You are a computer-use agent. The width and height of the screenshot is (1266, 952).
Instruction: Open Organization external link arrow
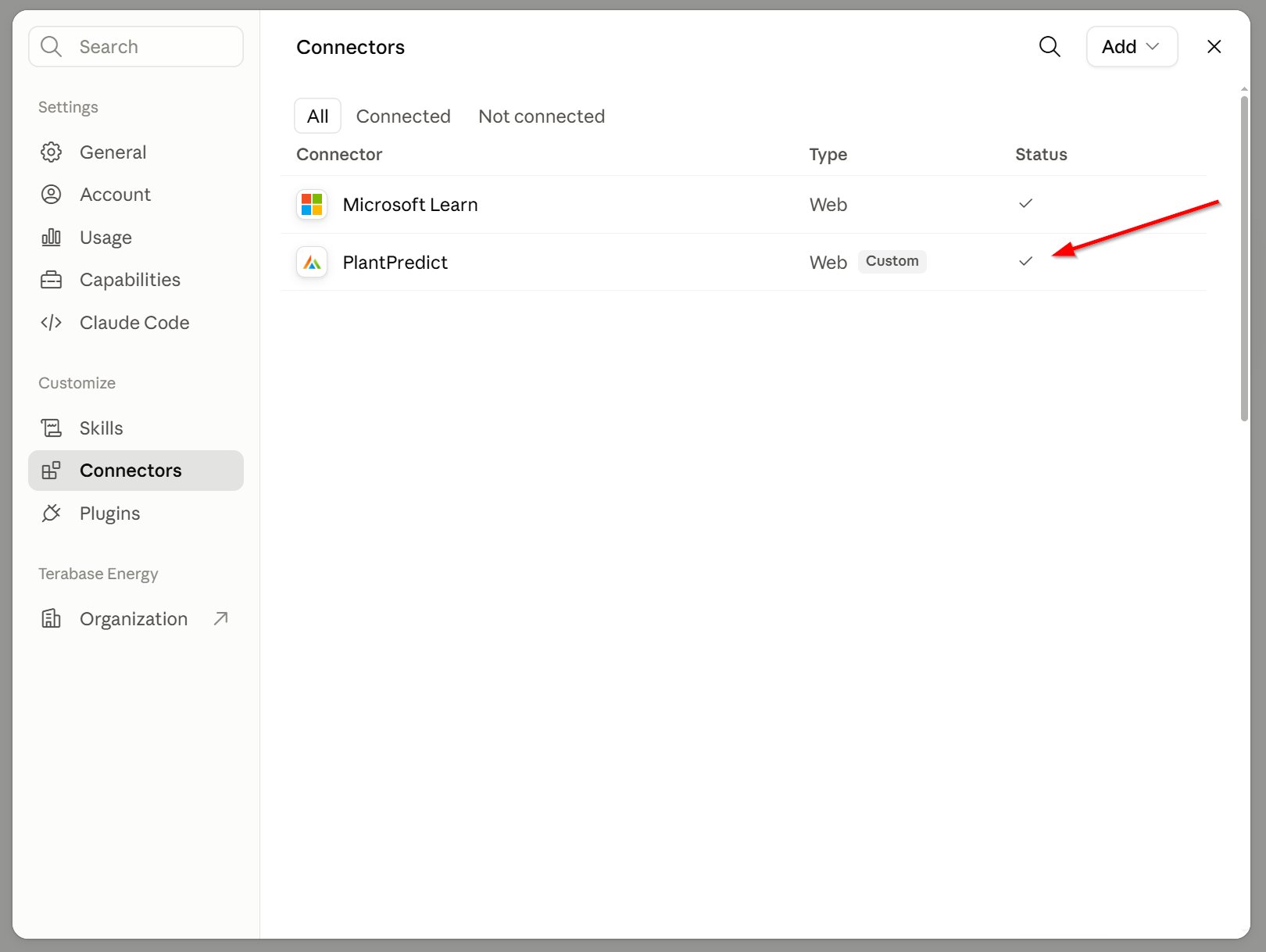click(x=221, y=618)
